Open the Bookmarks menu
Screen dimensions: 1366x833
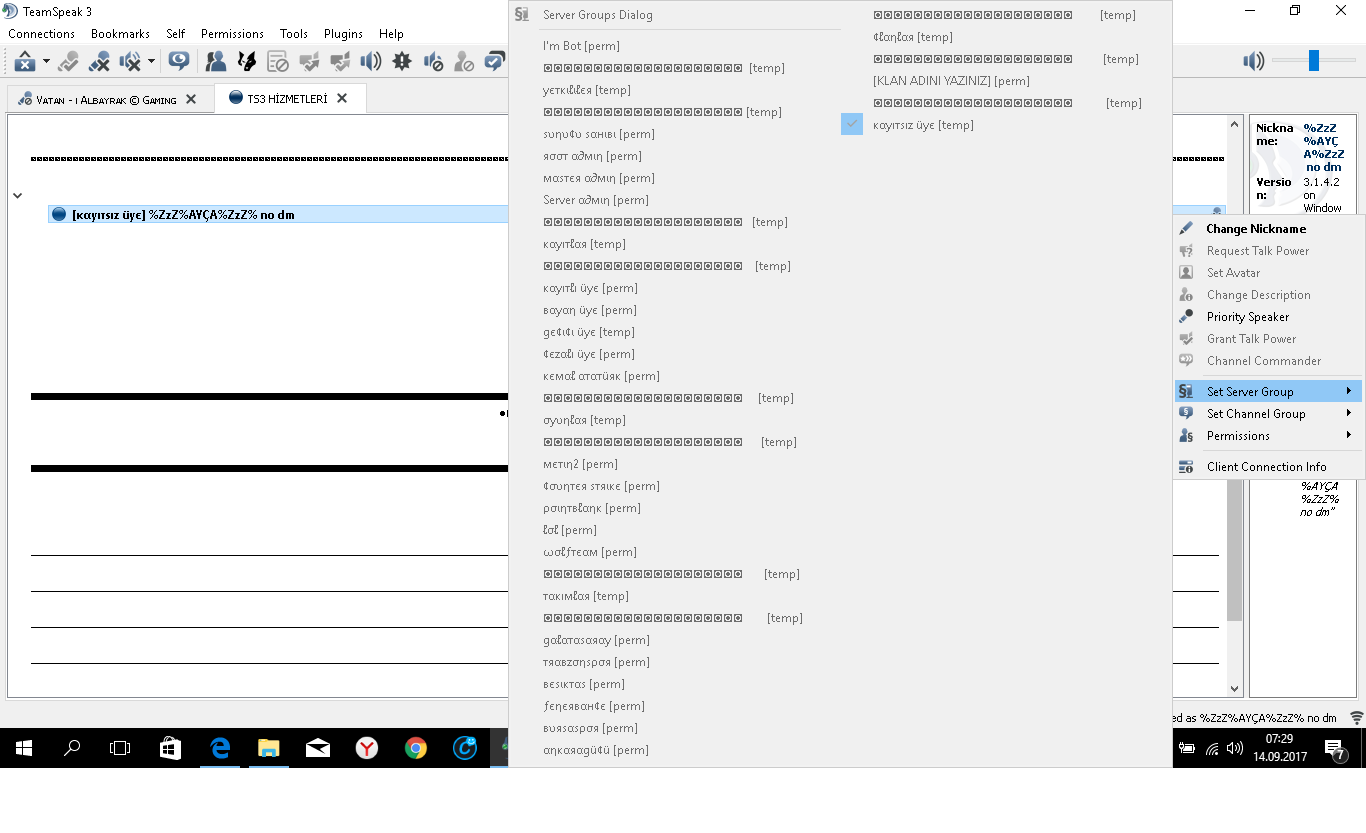tap(120, 34)
